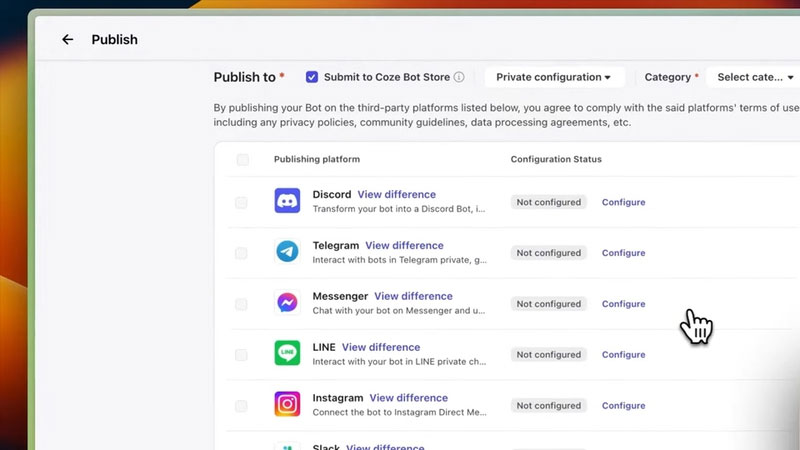The image size is (800, 450).
Task: Click the Telegram platform icon
Action: tap(287, 252)
